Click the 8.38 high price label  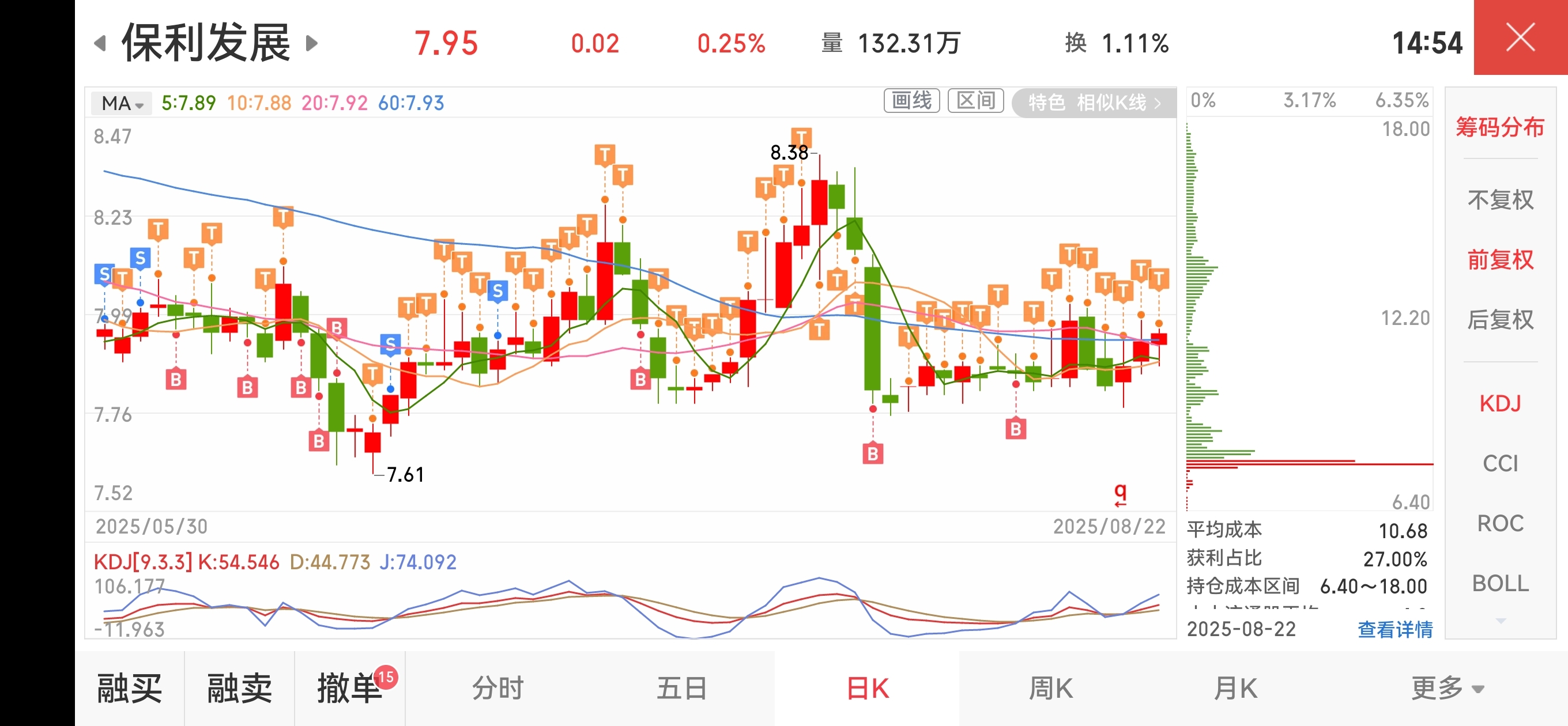point(789,152)
